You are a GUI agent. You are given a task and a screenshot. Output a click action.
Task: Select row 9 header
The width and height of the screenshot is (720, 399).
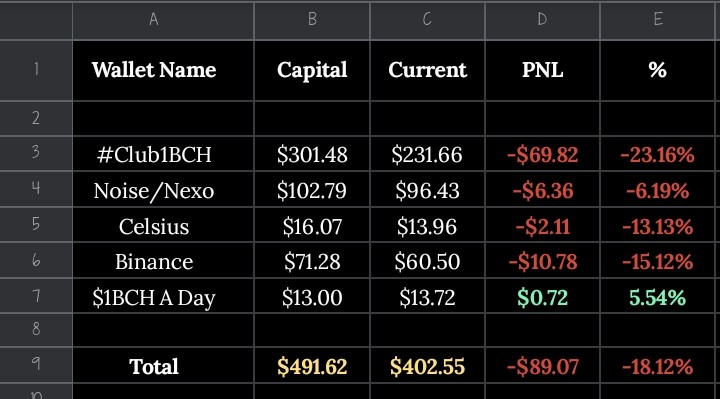click(x=36, y=365)
